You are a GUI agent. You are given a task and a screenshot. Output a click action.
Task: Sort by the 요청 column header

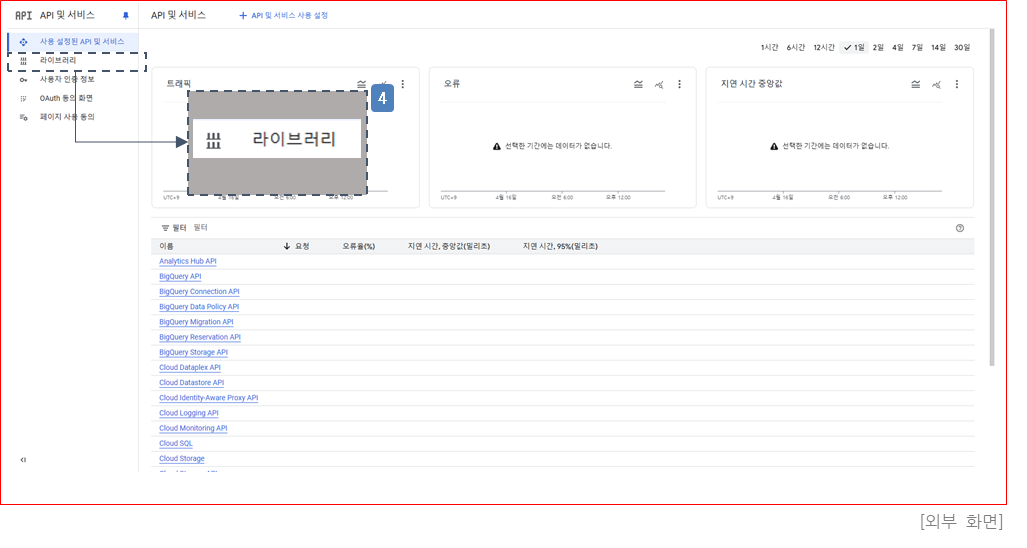pyautogui.click(x=302, y=246)
